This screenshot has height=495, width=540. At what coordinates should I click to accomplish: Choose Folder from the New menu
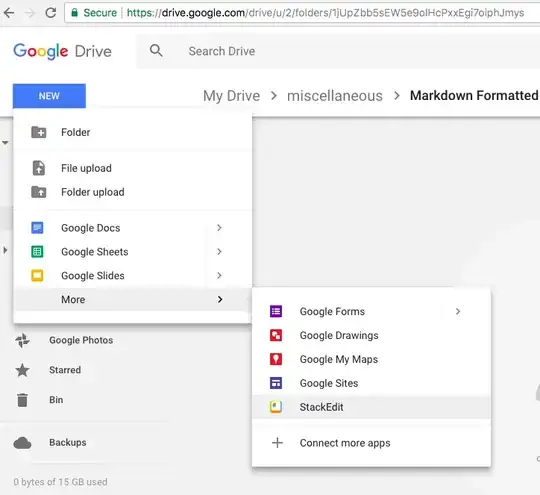(133, 132)
